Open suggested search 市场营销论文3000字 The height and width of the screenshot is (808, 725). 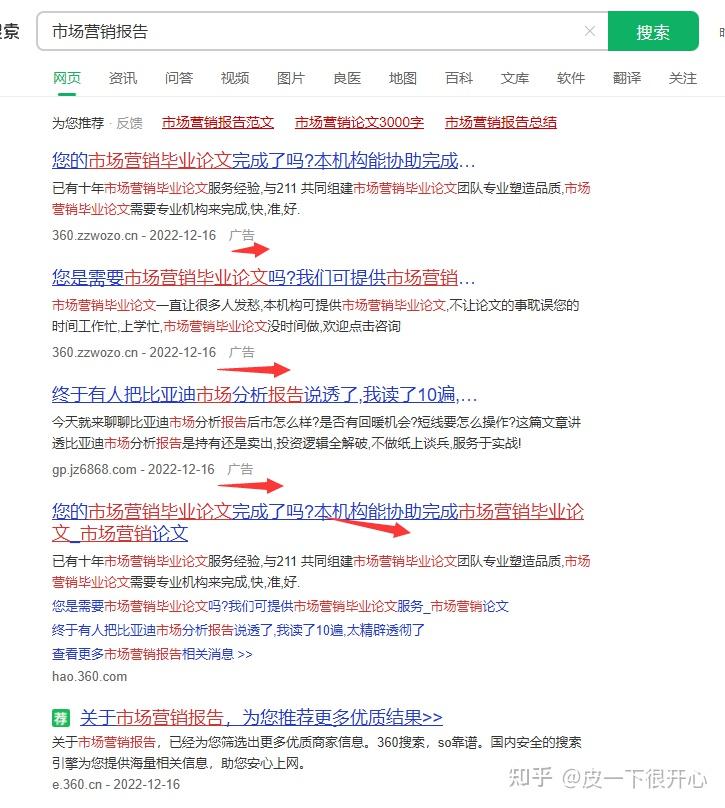point(359,123)
